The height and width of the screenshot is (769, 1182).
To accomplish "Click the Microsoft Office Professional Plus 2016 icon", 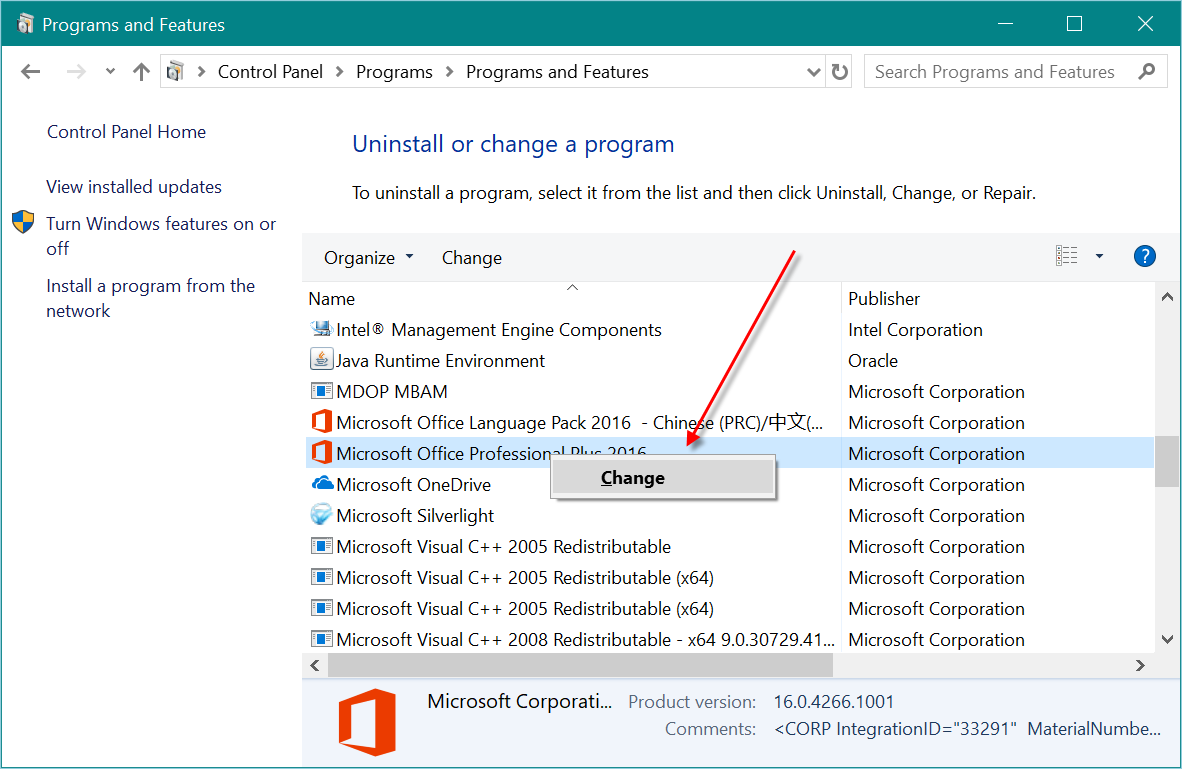I will point(321,453).
